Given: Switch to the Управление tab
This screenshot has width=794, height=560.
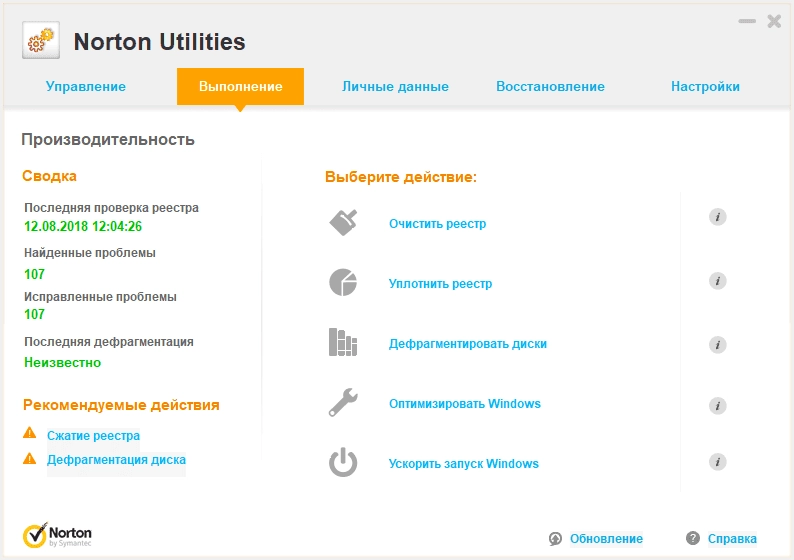Looking at the screenshot, I should [x=86, y=87].
